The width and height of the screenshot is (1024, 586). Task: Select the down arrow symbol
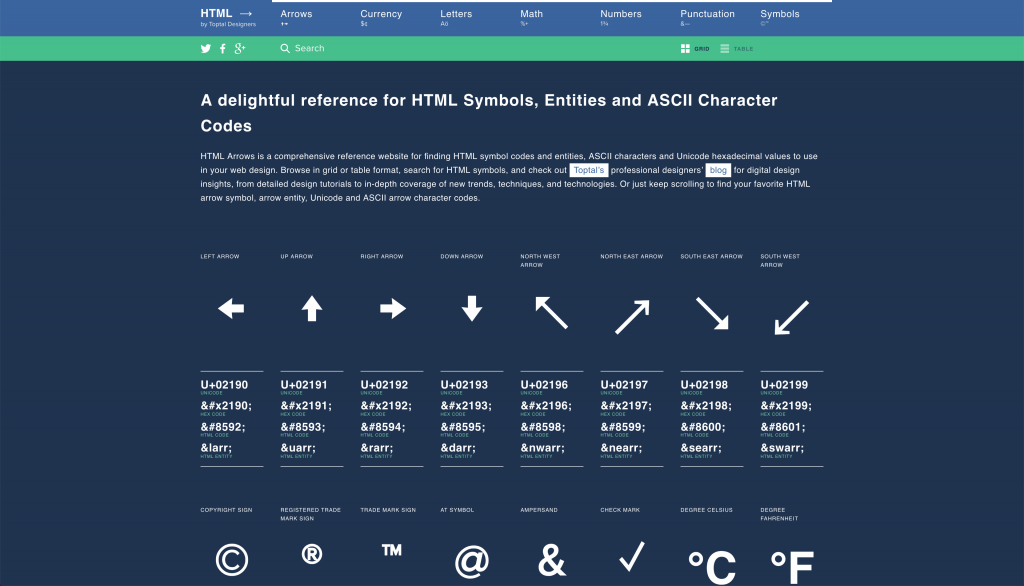[x=472, y=308]
